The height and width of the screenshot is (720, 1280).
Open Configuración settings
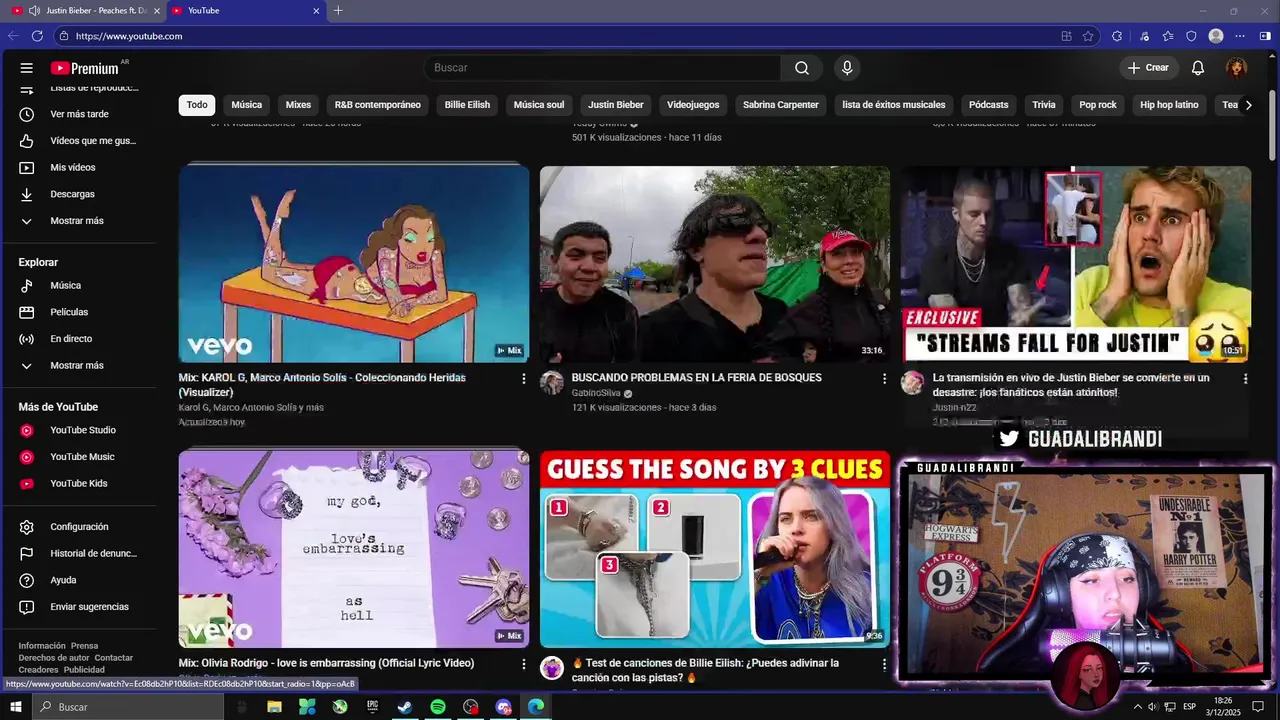78,527
